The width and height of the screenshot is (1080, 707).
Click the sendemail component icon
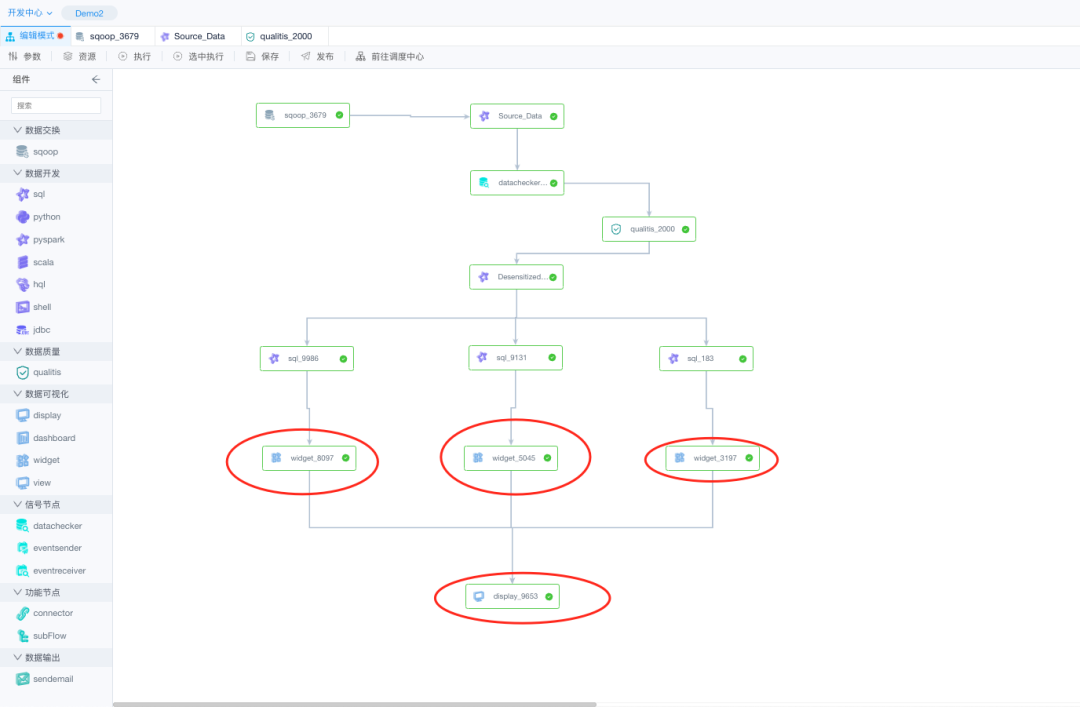pos(22,679)
